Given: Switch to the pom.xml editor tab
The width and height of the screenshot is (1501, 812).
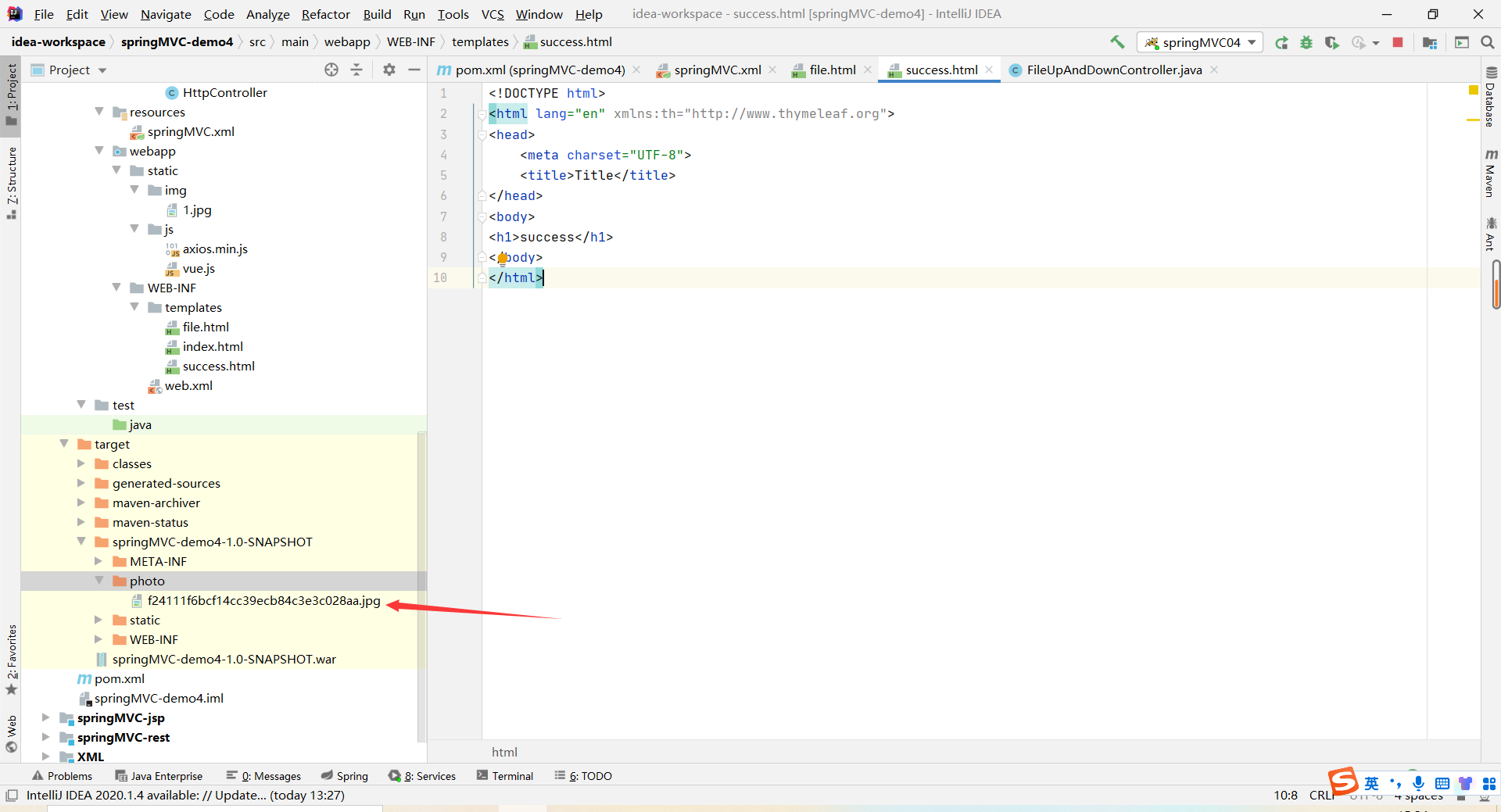Looking at the screenshot, I should 539,70.
